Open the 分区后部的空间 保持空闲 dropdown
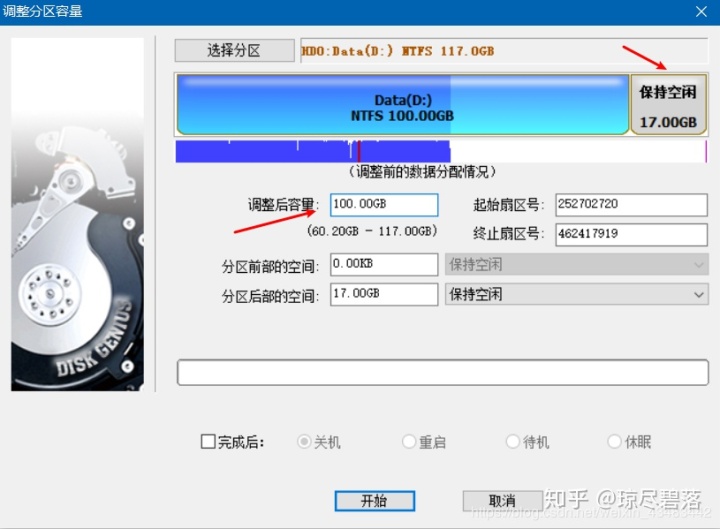This screenshot has height=529, width=720. click(x=577, y=294)
